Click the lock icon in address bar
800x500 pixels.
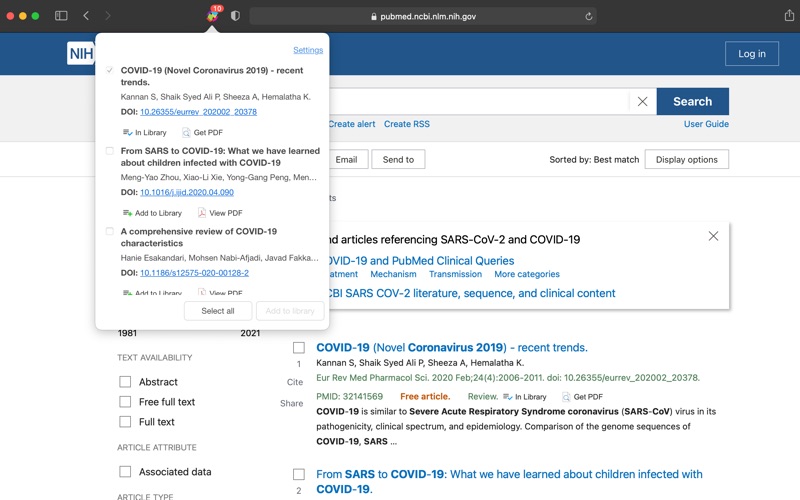(373, 16)
